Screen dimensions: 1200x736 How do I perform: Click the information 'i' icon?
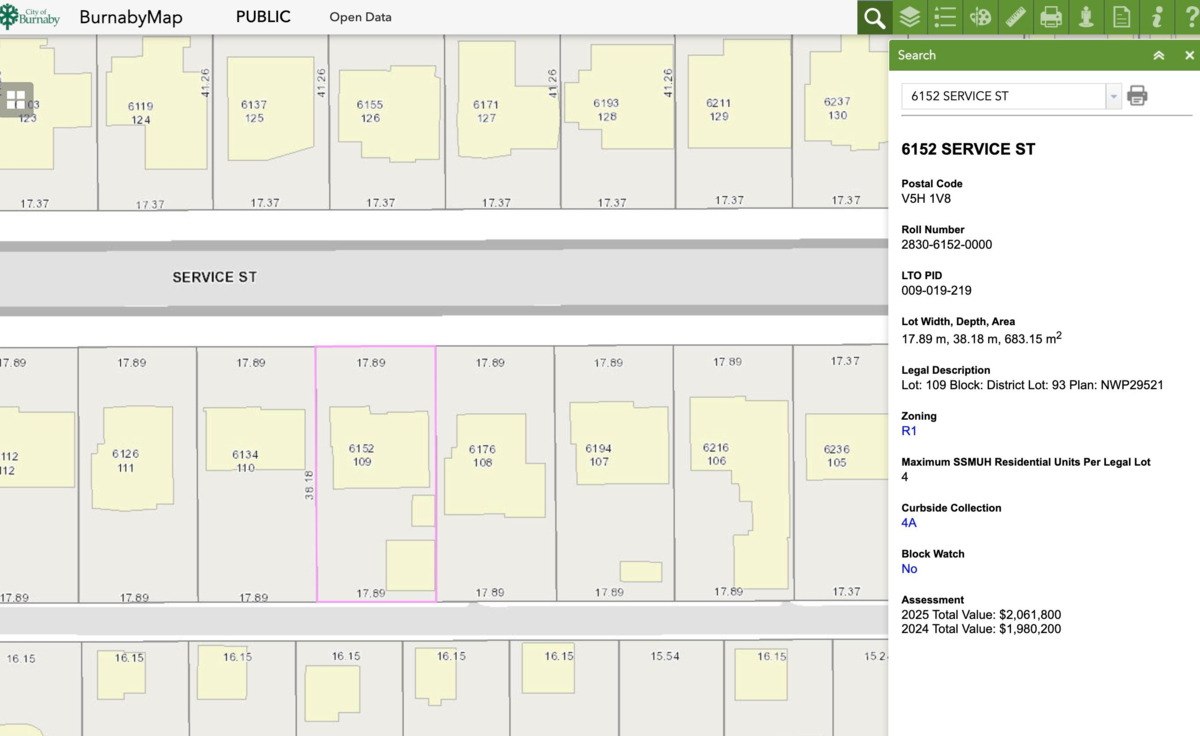[1157, 17]
